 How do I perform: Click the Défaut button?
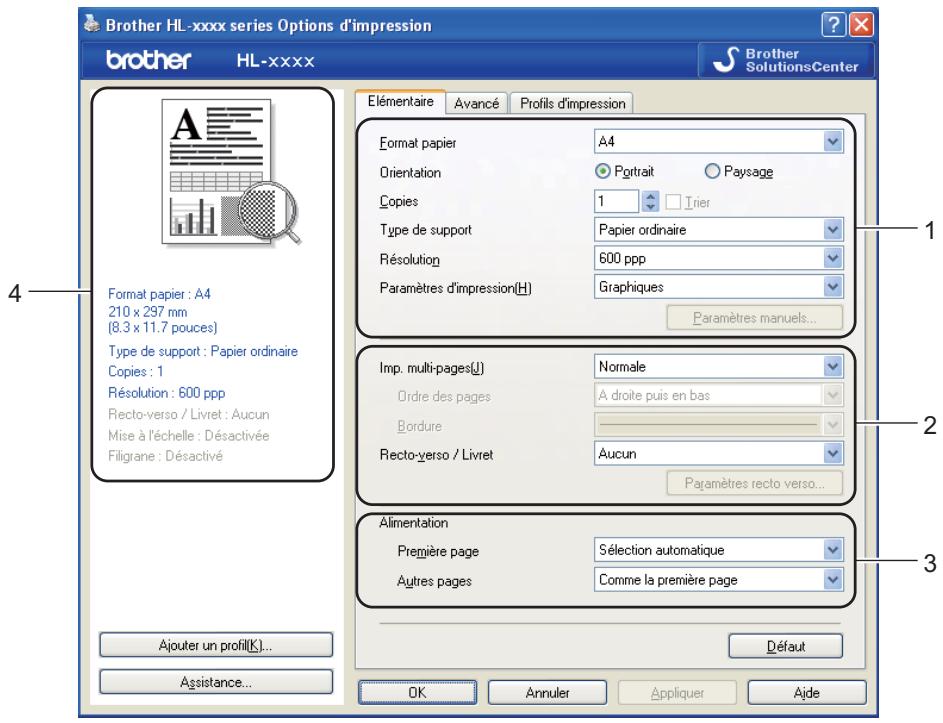click(785, 646)
